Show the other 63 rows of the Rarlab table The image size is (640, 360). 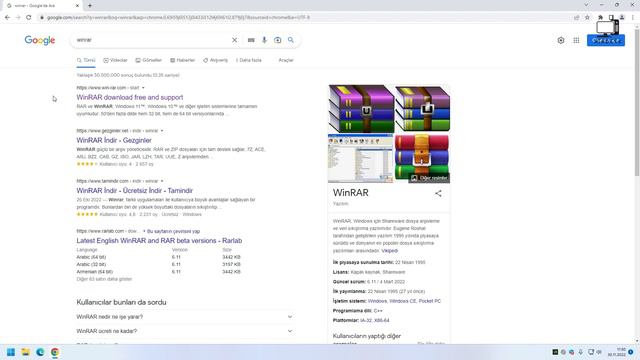coord(104,279)
